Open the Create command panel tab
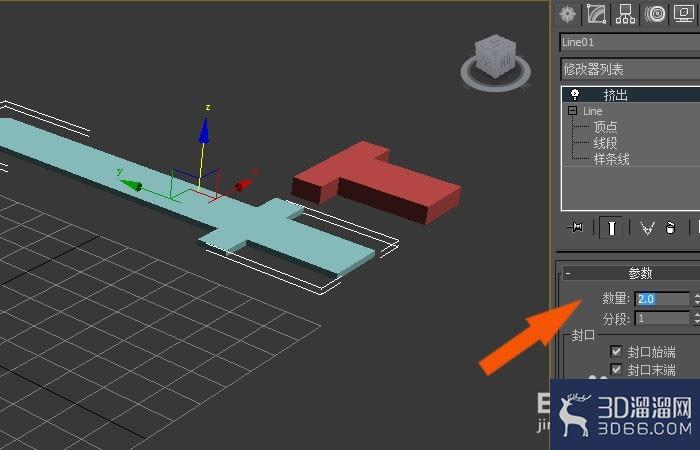The image size is (700, 450). (568, 14)
